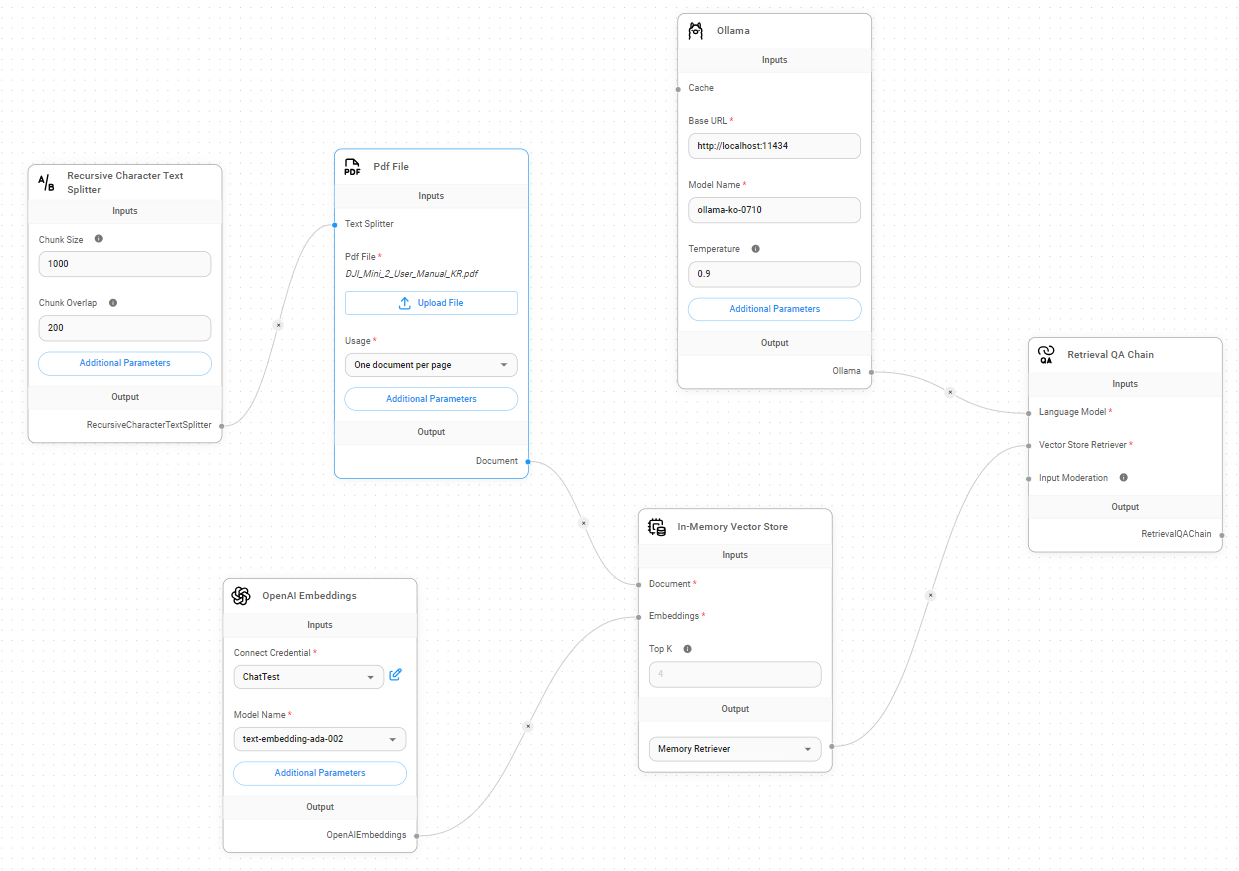
Task: Click the Temperature field showing 0.9
Action: click(x=774, y=274)
